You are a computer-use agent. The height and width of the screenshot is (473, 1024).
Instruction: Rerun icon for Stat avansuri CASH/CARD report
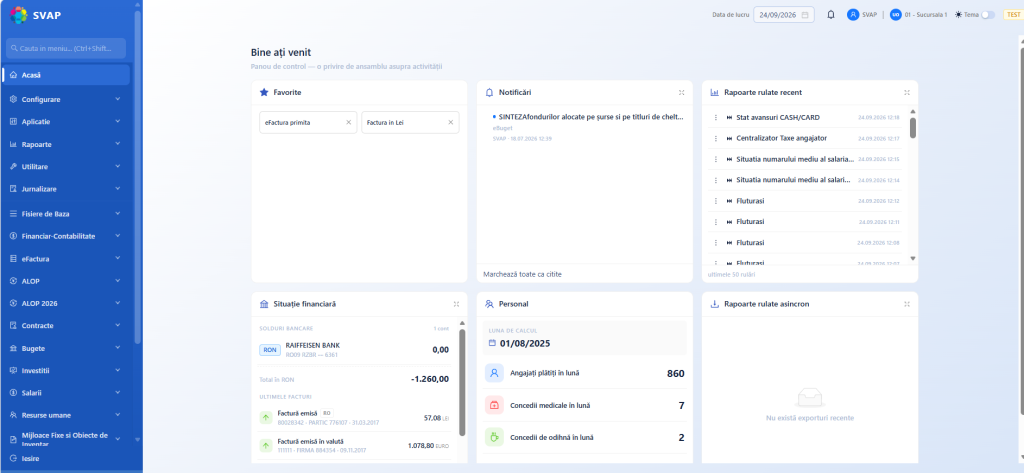pyautogui.click(x=729, y=118)
